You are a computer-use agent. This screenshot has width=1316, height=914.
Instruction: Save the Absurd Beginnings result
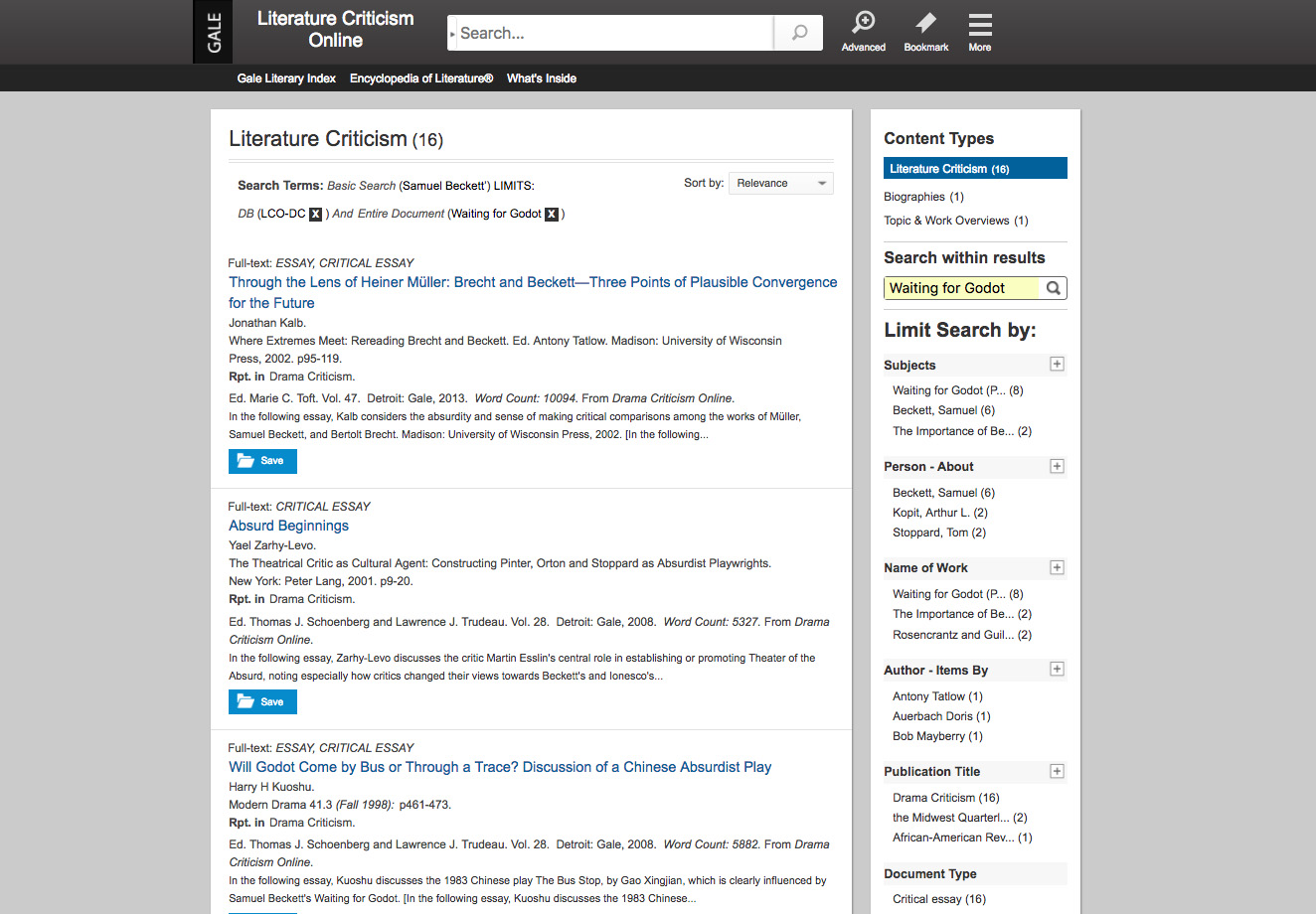point(262,702)
